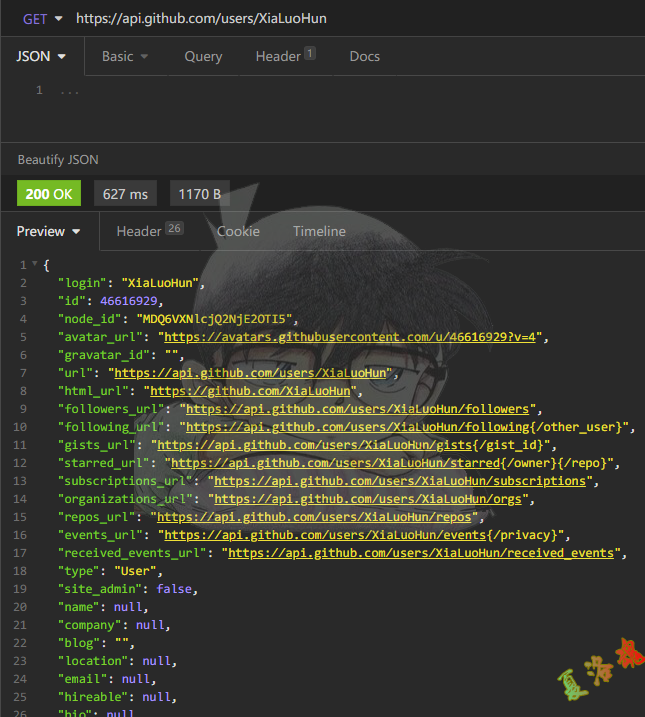Click the html_url github.com/XiaLuoHun link
This screenshot has height=717, width=645.
[249, 391]
